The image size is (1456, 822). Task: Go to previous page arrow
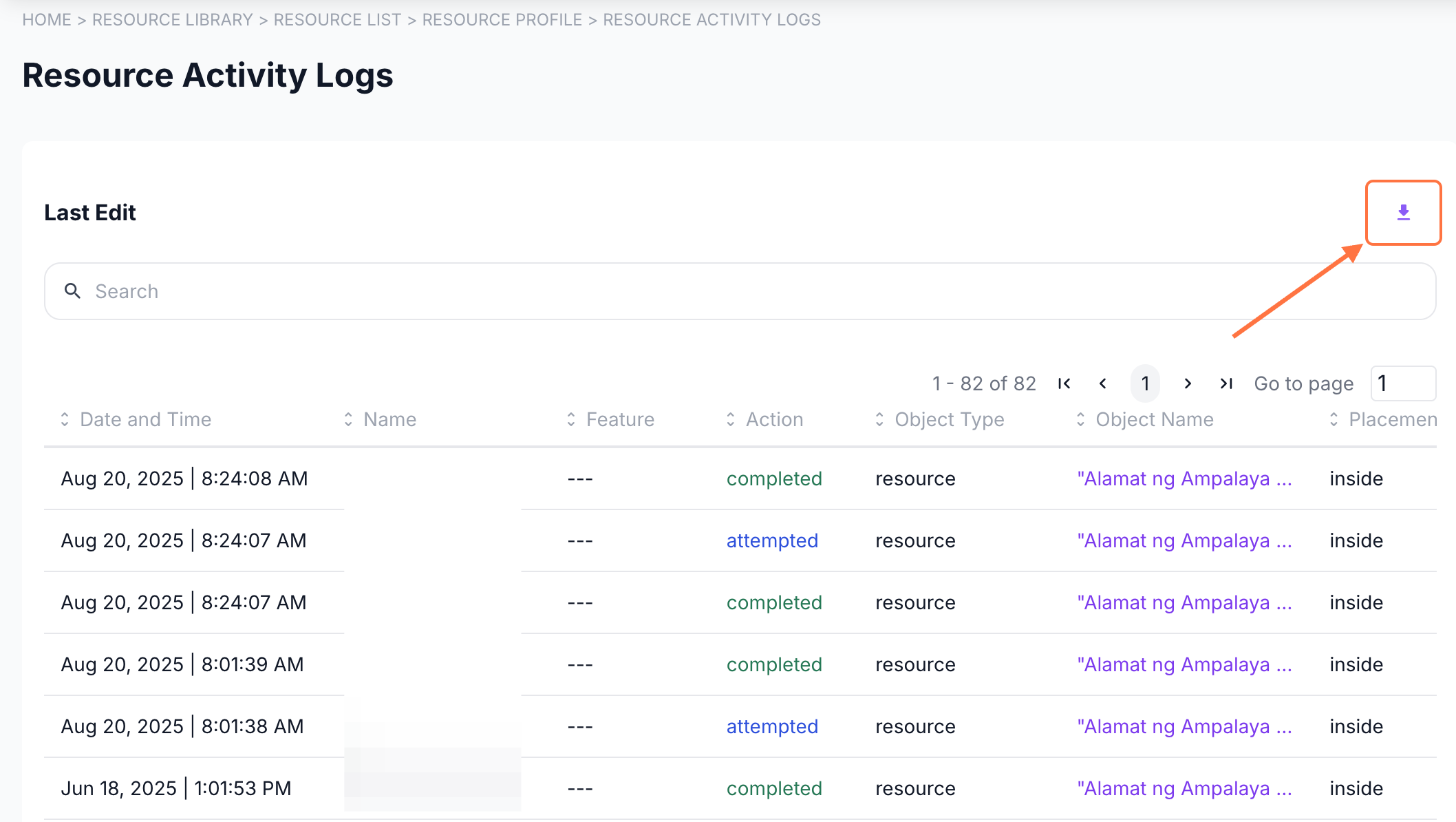(1103, 383)
